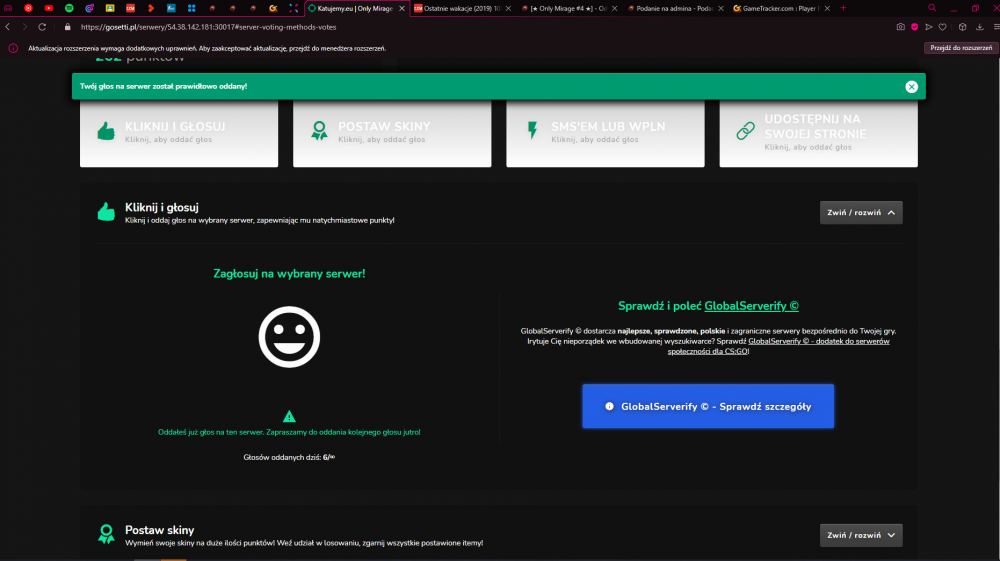Select UDOSTĘPNIJ NA SWOJEJ STRONIE card
The height and width of the screenshot is (561, 1000).
click(818, 133)
